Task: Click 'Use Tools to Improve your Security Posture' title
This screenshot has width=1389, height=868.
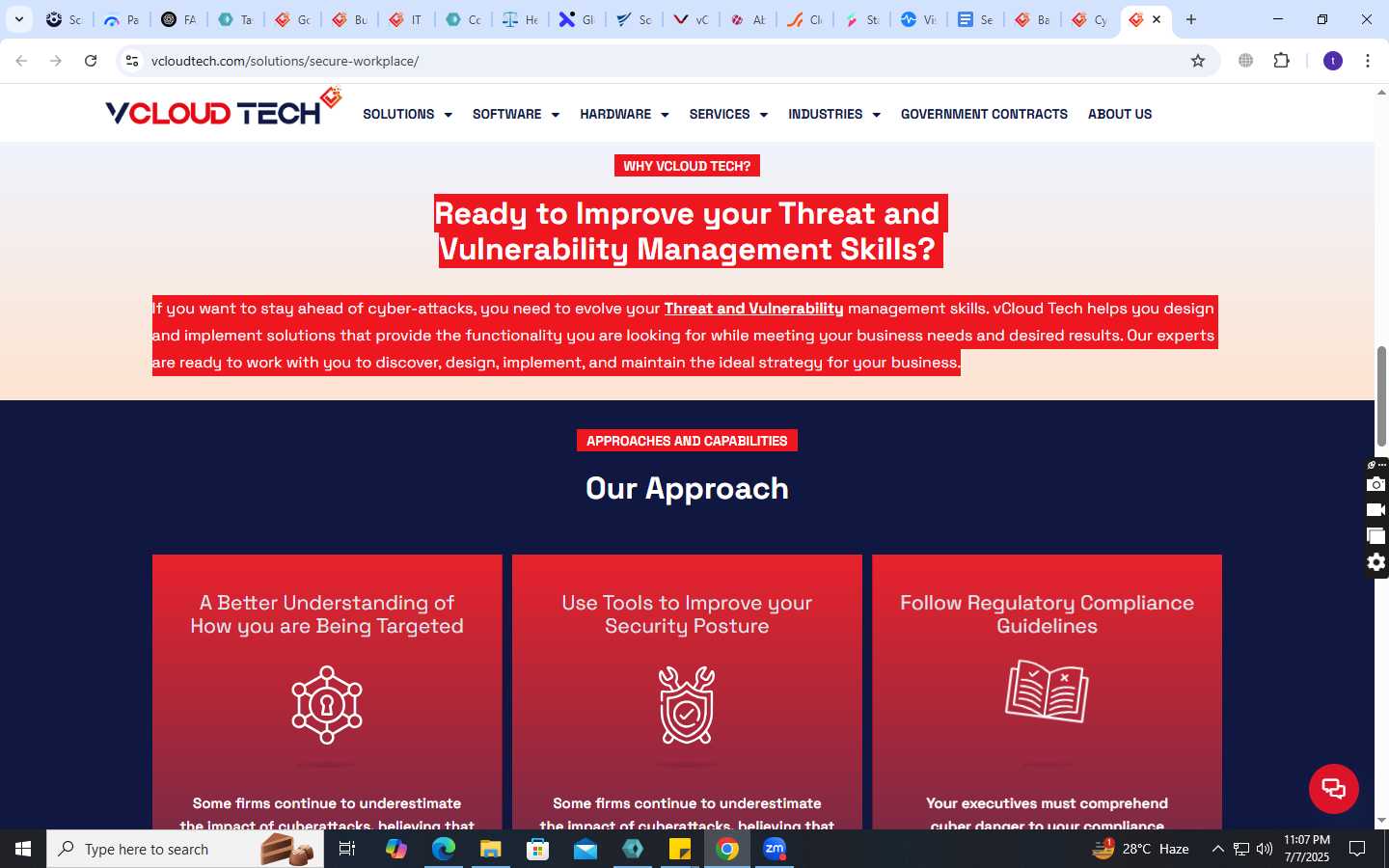Action: pos(687,614)
